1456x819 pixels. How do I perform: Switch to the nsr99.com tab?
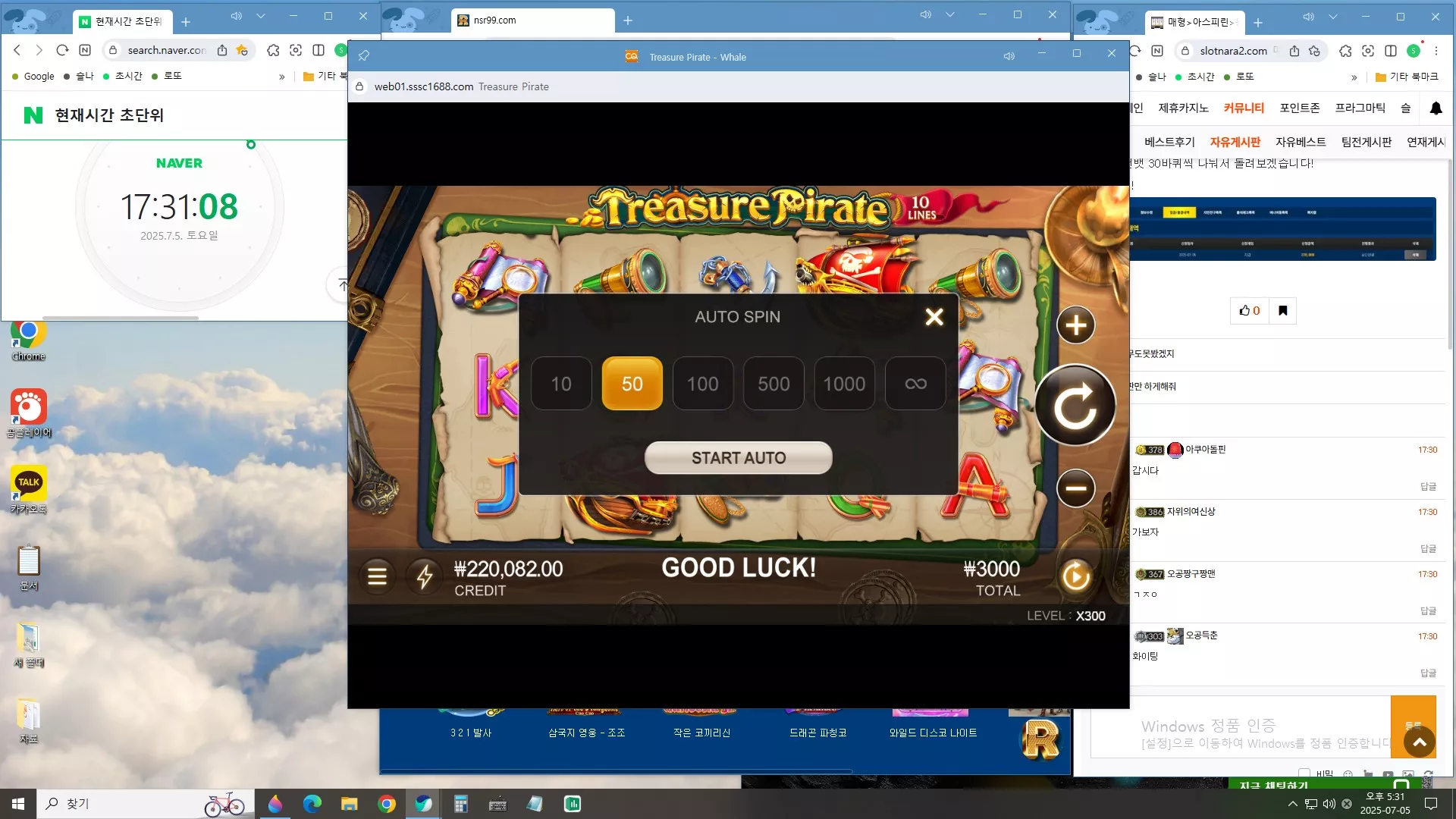(533, 20)
